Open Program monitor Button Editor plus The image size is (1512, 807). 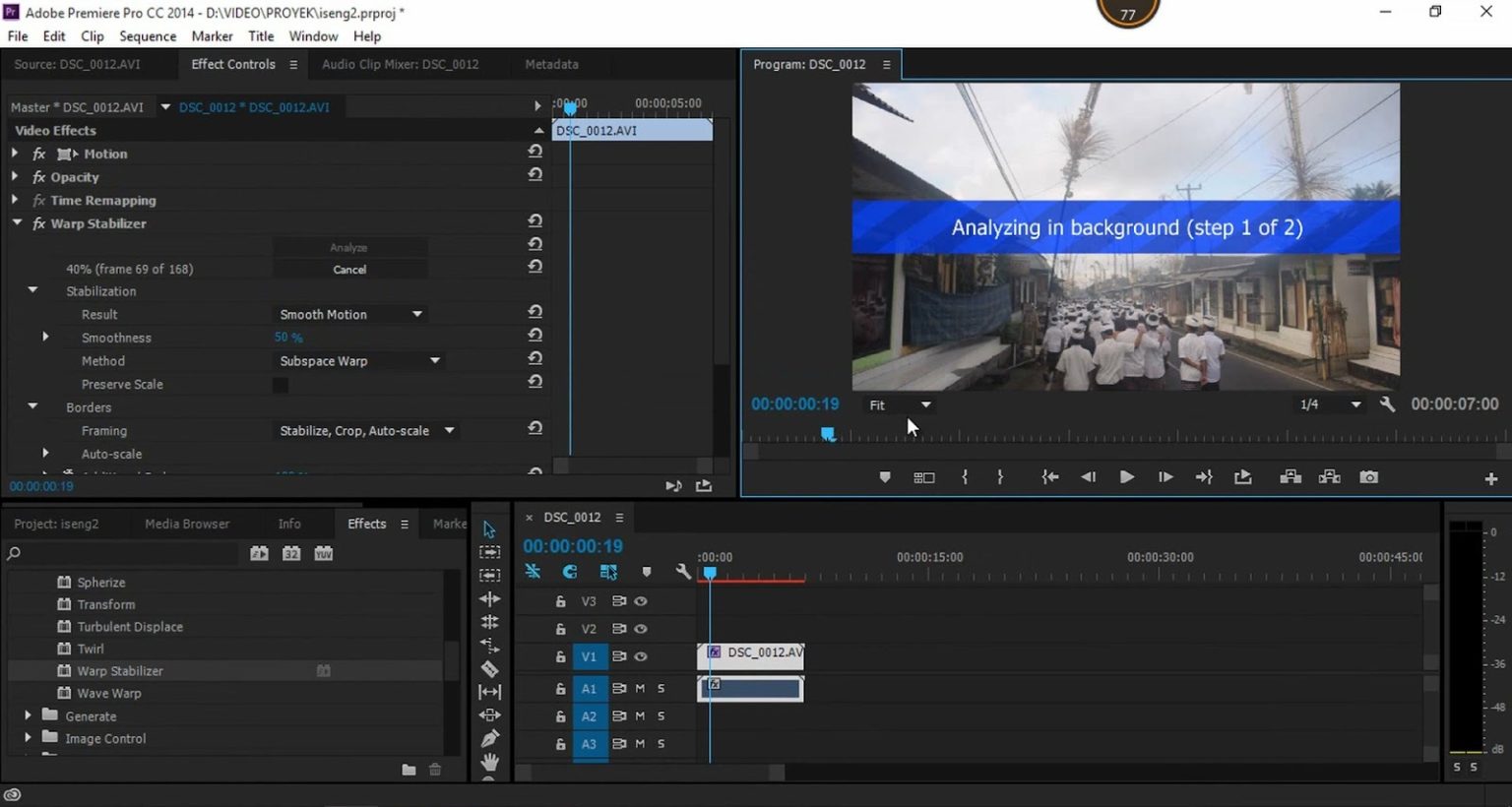click(x=1490, y=478)
